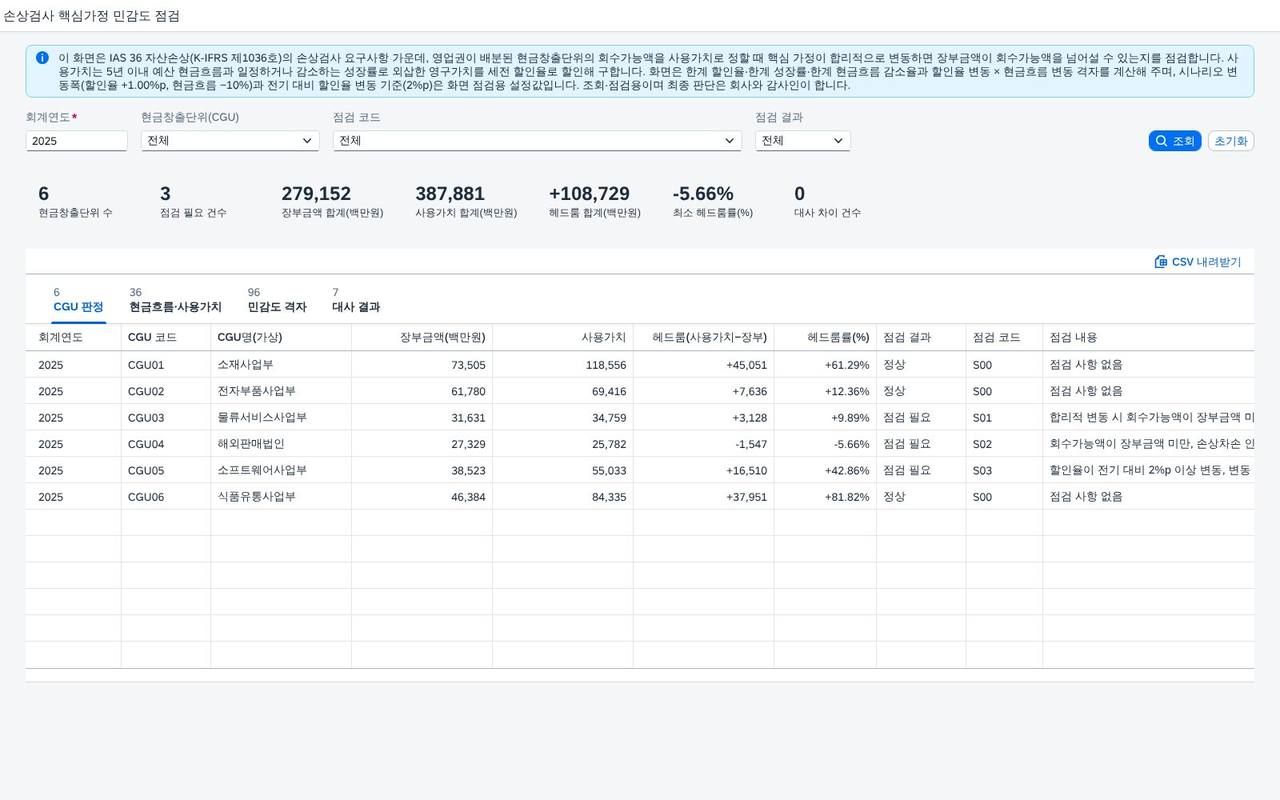Screen dimensions: 1280x800
Task: Click the 279,152 장부금액 합계 figure
Action: 316,194
